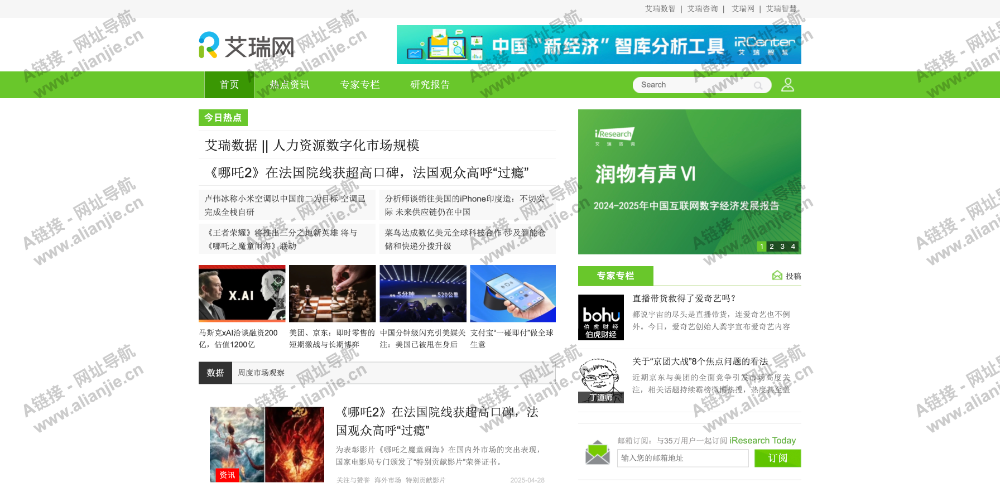Click tag 海外市场
Screen dimensions: 1000x487
click(x=388, y=480)
